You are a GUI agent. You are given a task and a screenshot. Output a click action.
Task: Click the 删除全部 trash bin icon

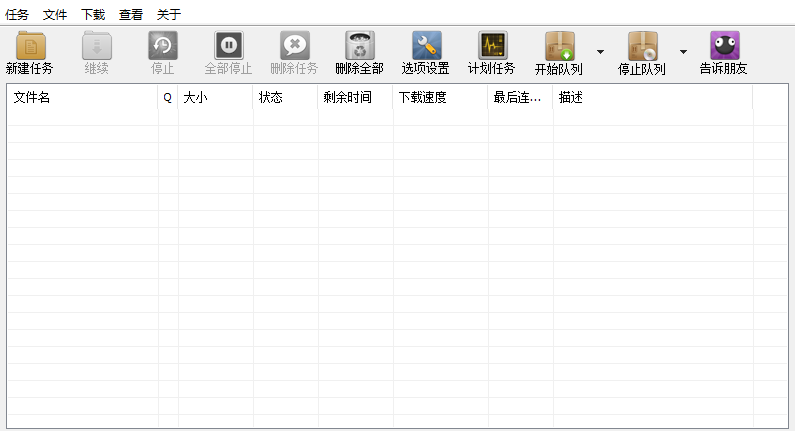(x=360, y=46)
